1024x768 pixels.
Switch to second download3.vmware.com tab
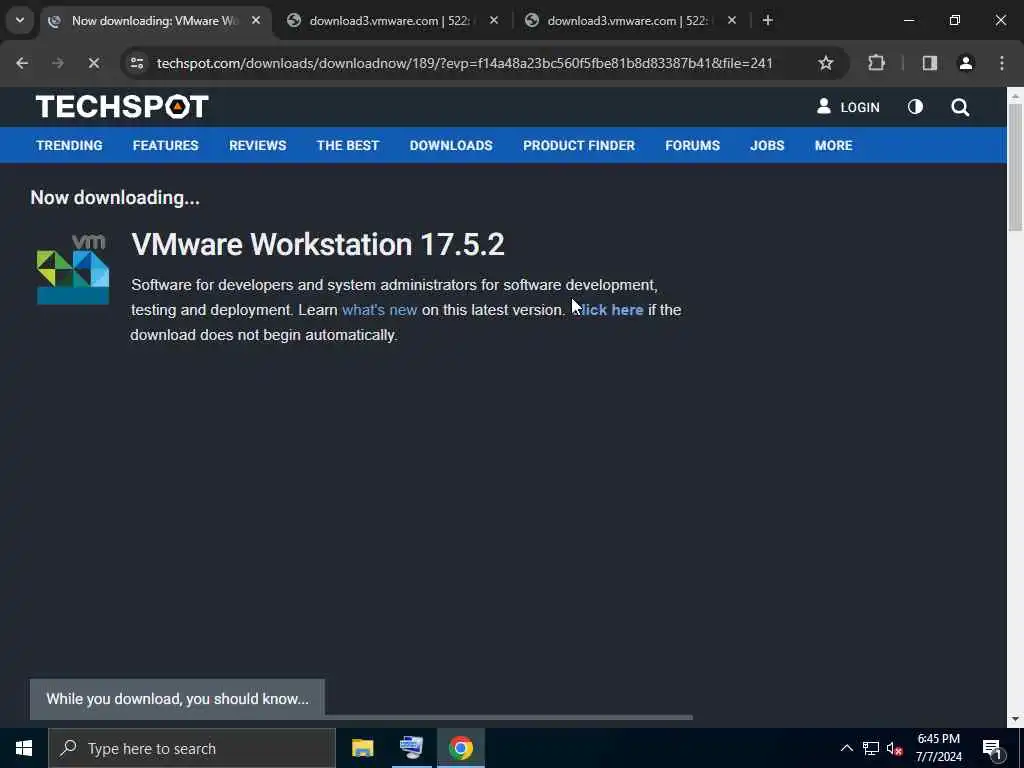(x=389, y=21)
